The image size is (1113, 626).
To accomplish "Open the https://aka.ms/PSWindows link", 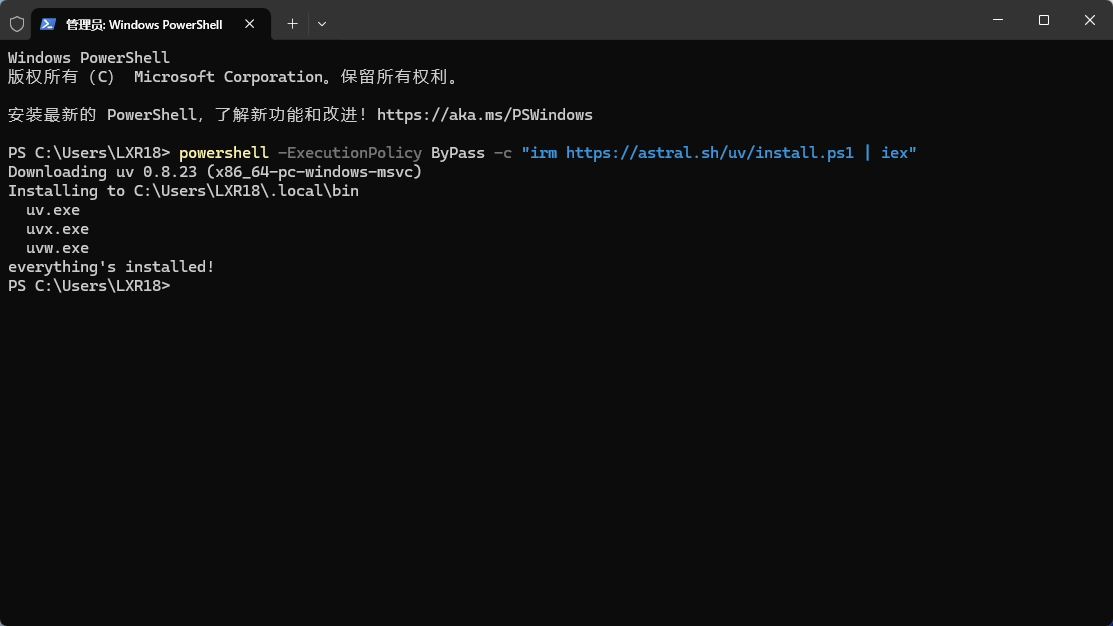I will 485,115.
